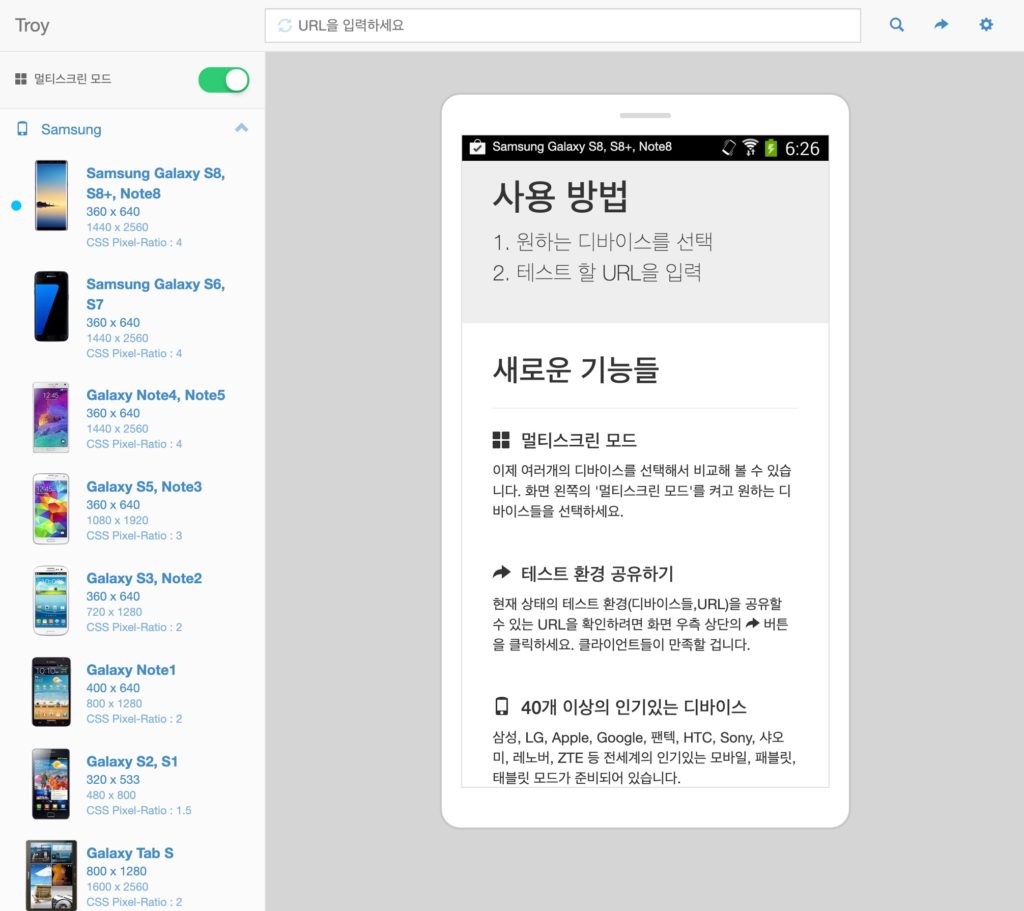Screen dimensions: 1024x911
Task: Click the Galaxy Note1 phone thumbnail
Action: (51, 691)
